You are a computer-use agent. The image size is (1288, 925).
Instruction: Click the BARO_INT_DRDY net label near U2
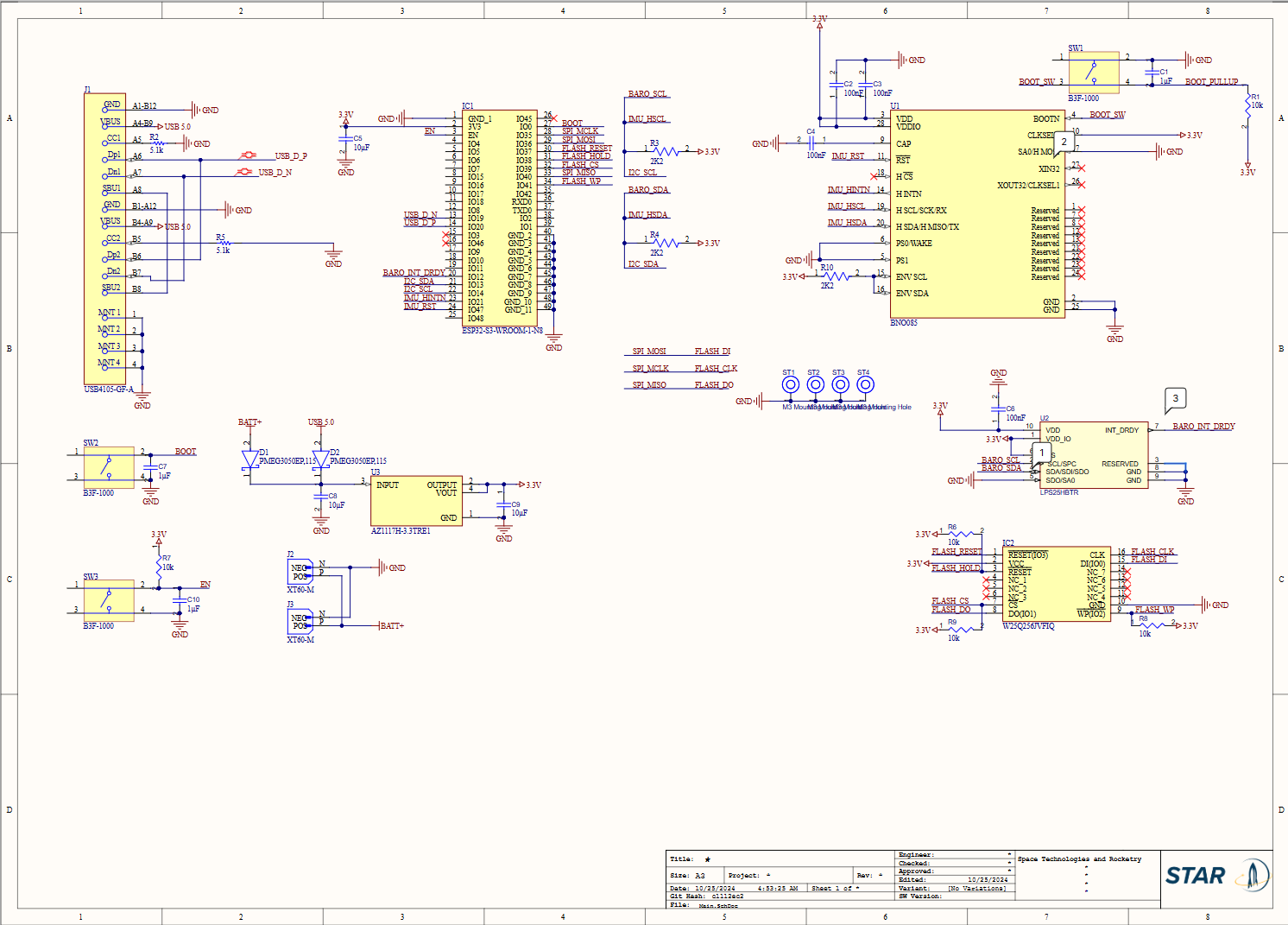coord(1203,427)
